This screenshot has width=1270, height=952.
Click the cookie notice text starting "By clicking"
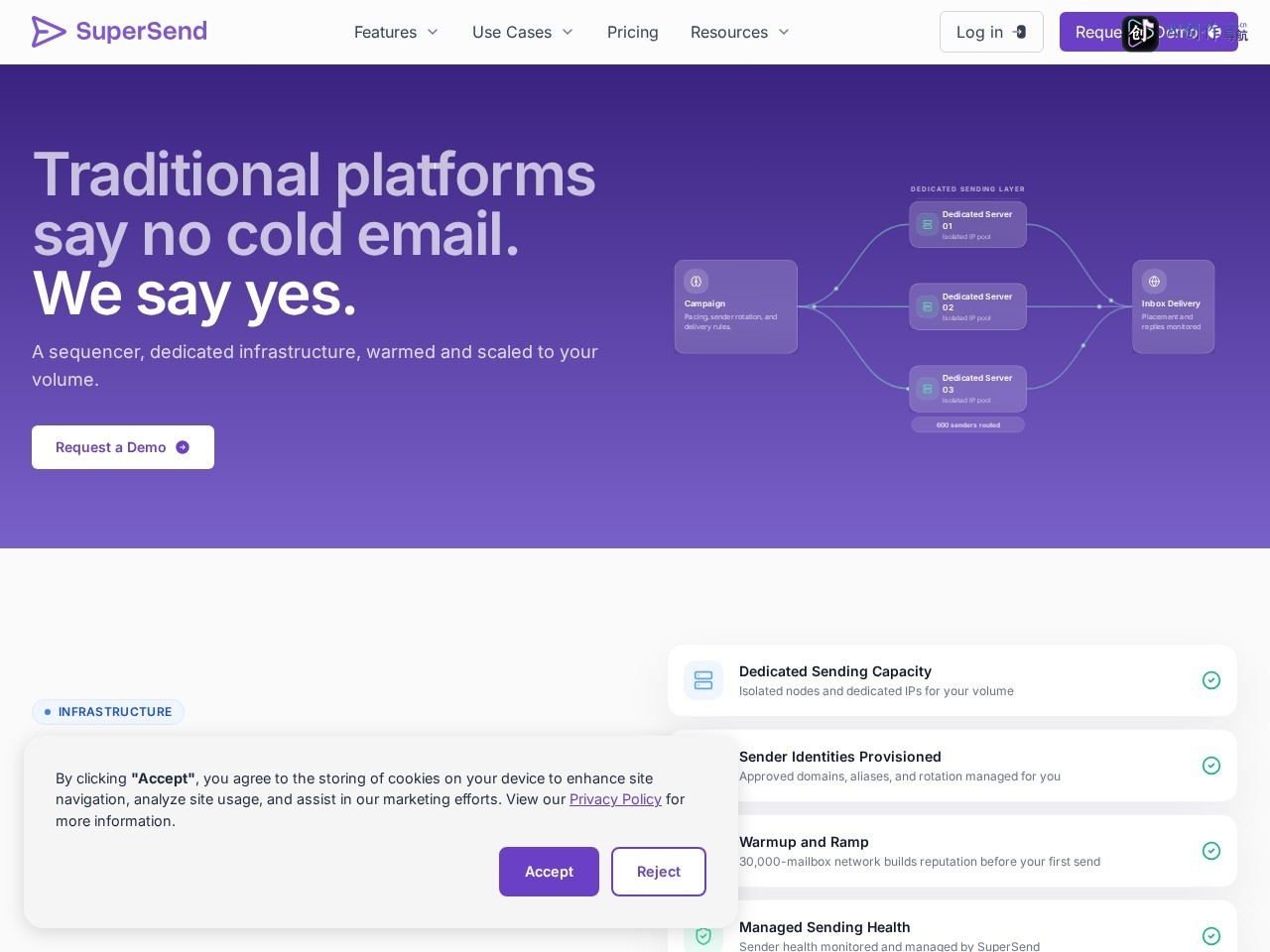[370, 799]
